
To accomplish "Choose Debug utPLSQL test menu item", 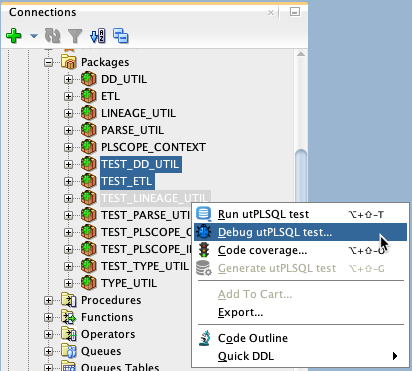I will click(x=300, y=232).
